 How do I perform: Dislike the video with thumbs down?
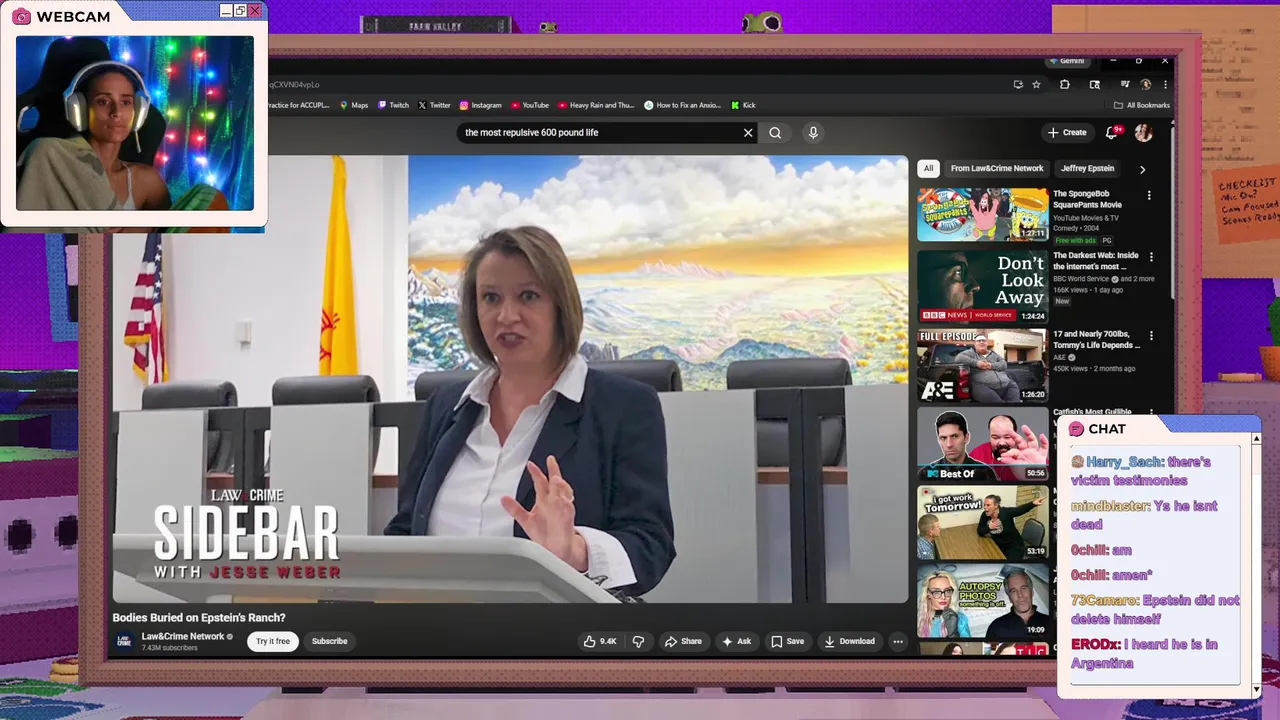[x=638, y=641]
